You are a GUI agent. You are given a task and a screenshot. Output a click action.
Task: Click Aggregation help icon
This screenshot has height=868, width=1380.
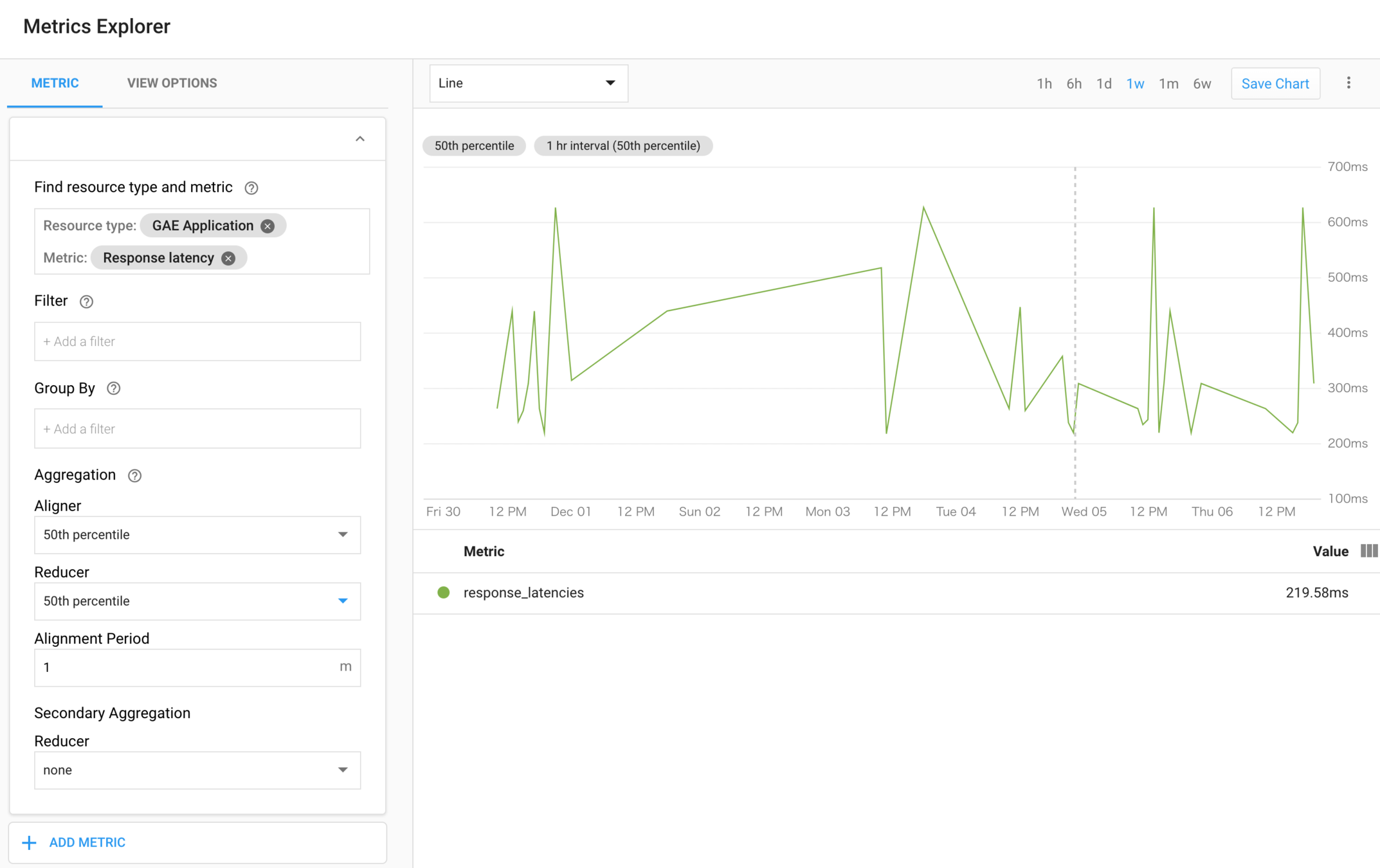(134, 476)
